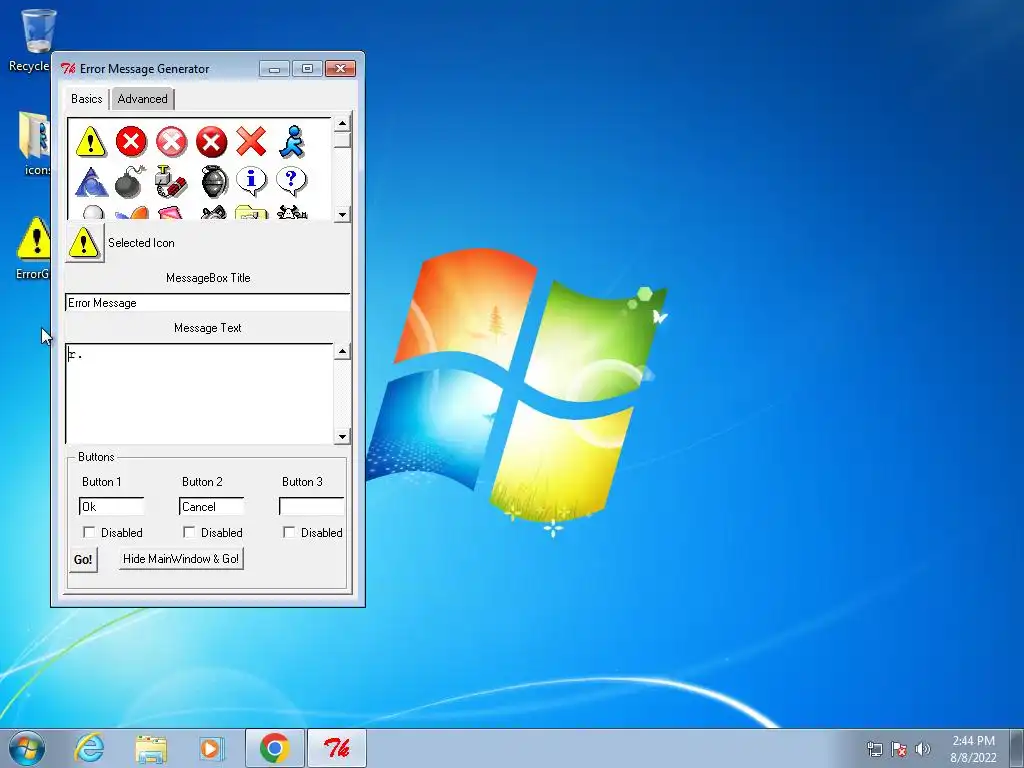Launch Windows Media Player from taskbar

(211, 748)
